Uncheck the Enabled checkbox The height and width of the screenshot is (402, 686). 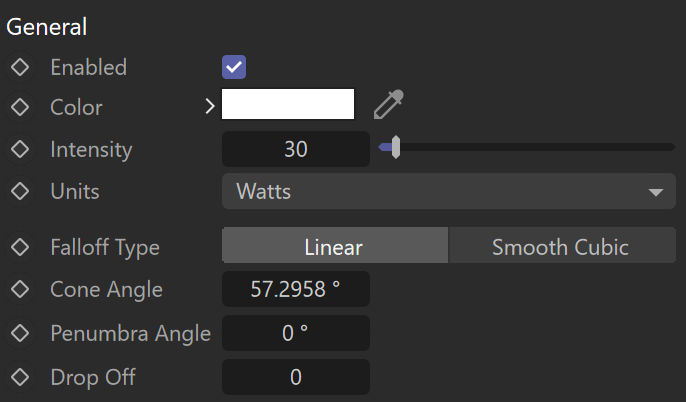coord(234,67)
